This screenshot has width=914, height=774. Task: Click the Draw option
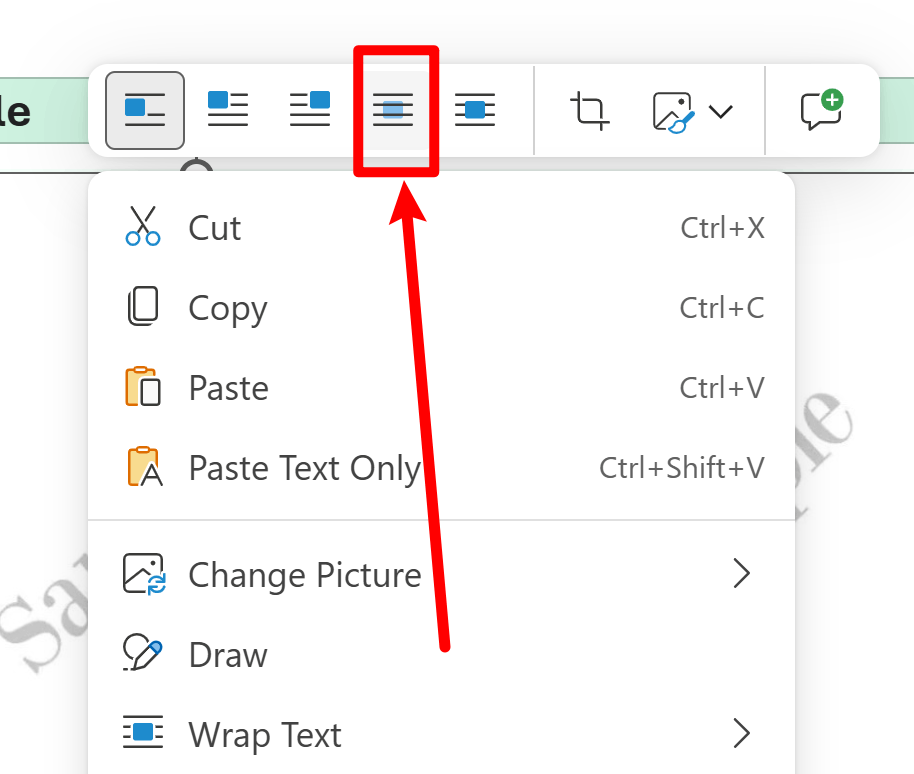(x=228, y=655)
